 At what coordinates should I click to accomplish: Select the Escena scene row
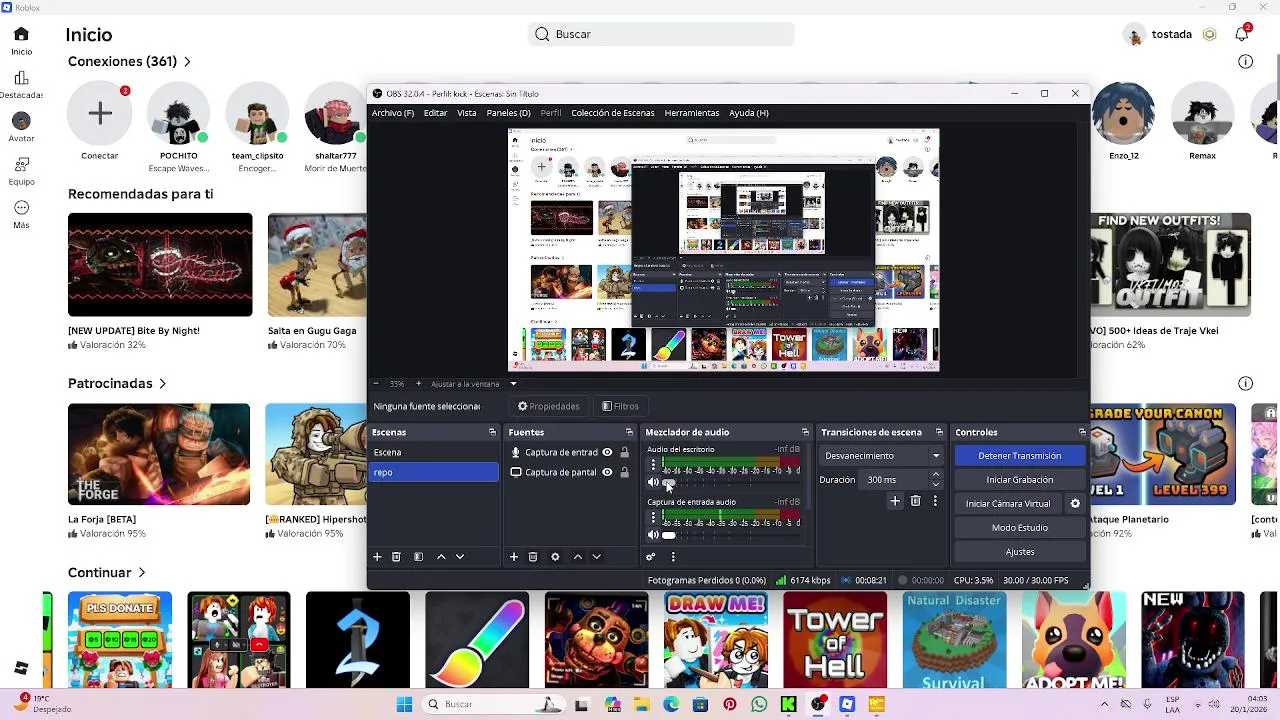[x=434, y=453]
